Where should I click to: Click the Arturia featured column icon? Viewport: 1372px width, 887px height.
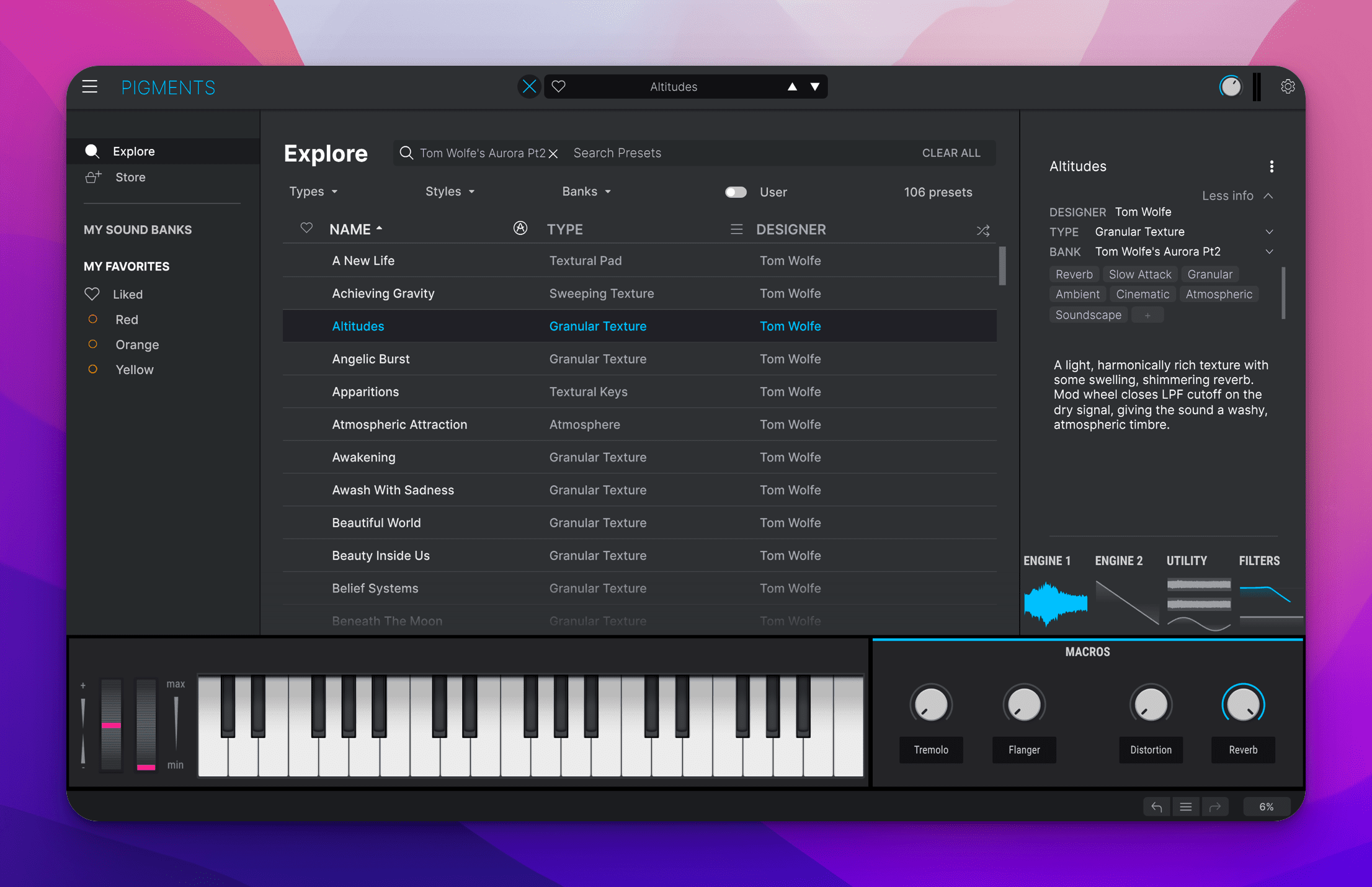[x=520, y=228]
